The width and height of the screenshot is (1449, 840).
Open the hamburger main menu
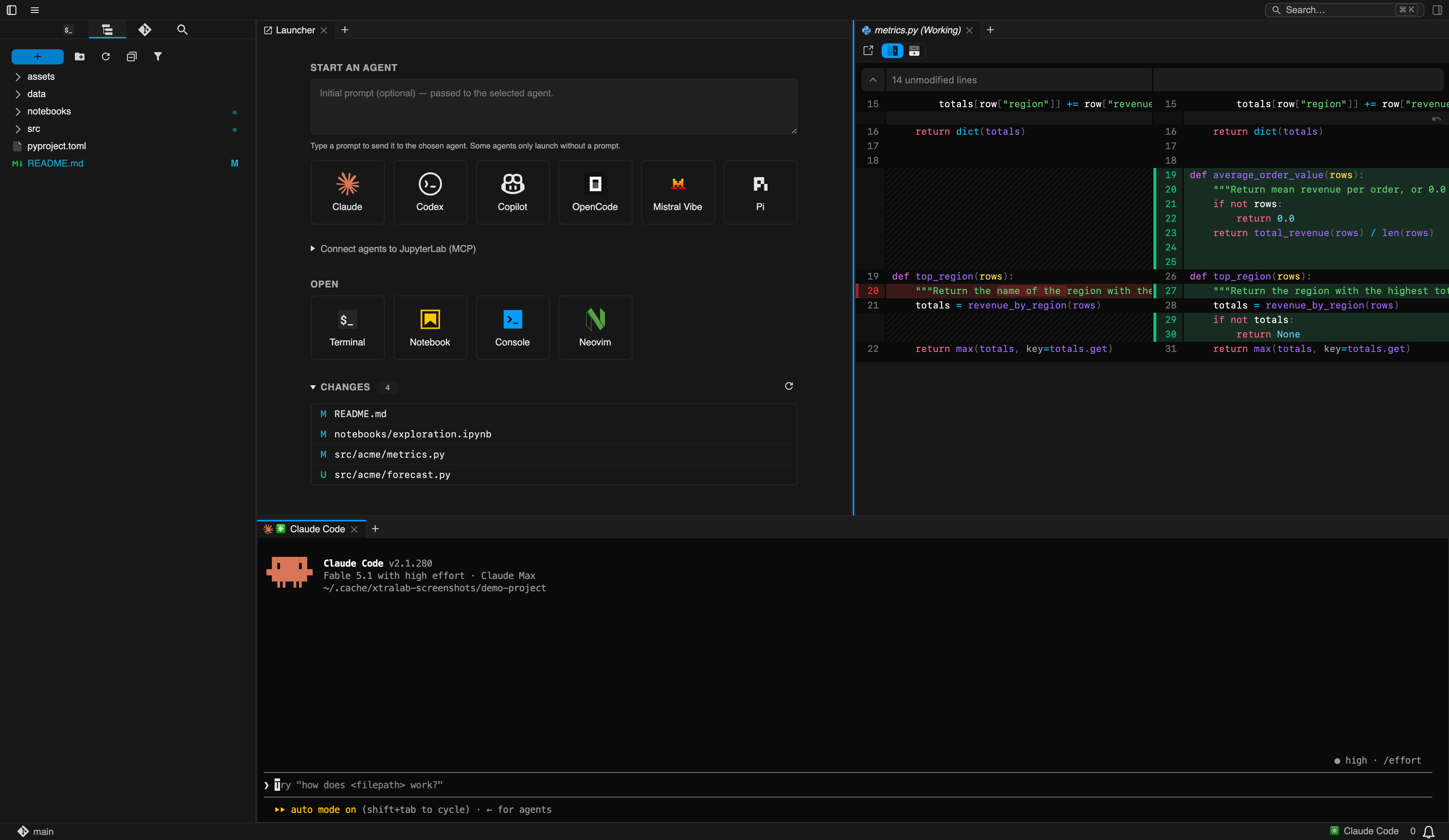point(34,10)
